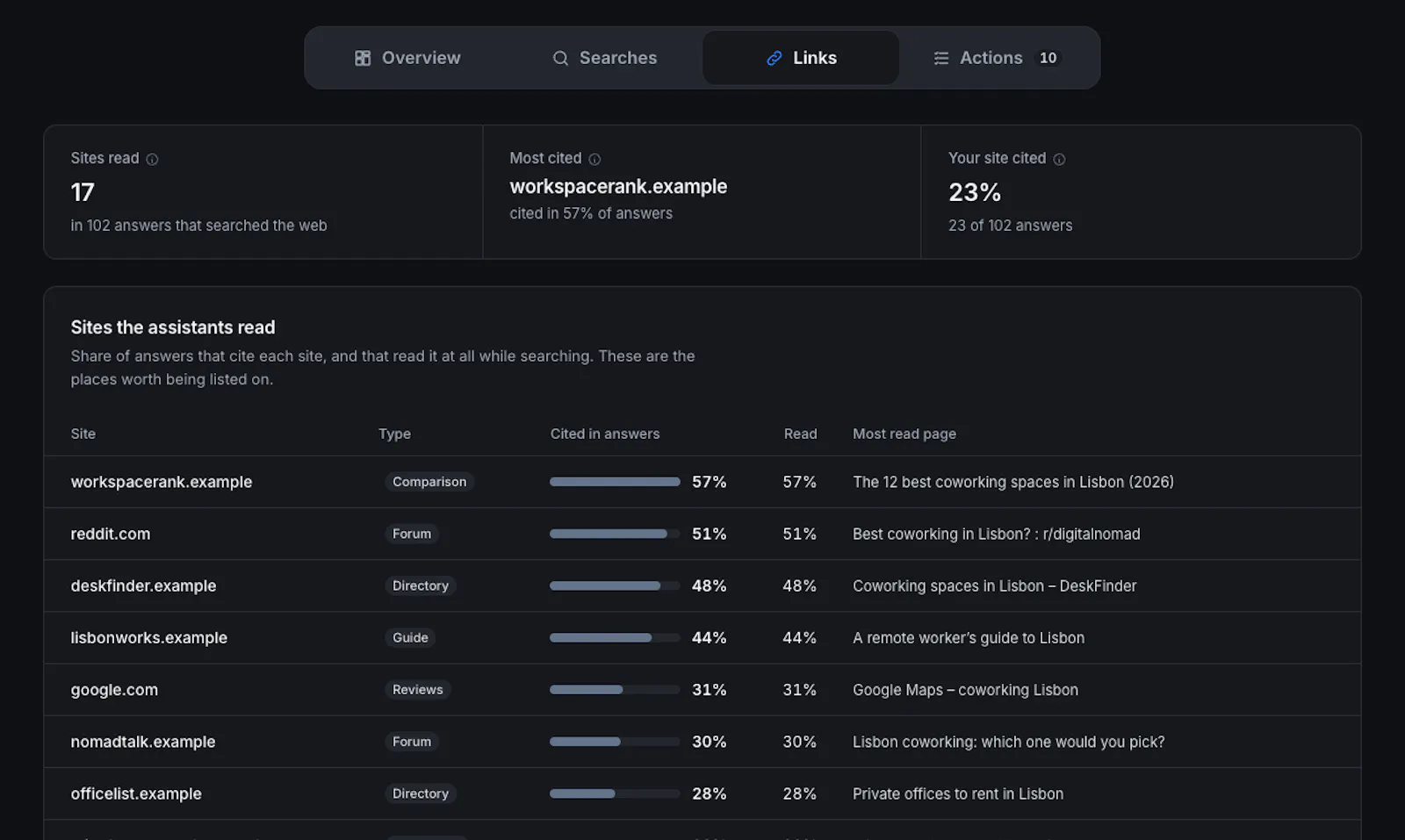Click the 31% citation bar for google.com

point(615,690)
